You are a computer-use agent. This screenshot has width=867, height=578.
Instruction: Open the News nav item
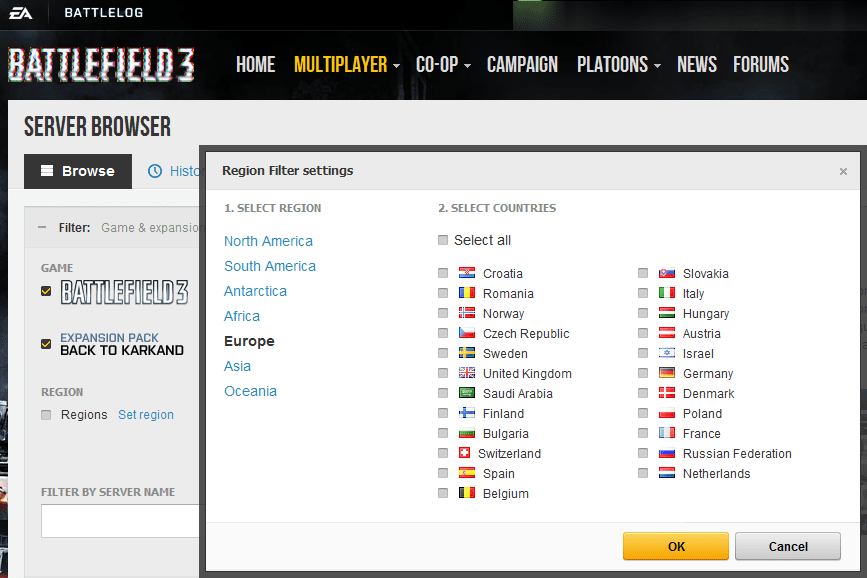[x=697, y=65]
